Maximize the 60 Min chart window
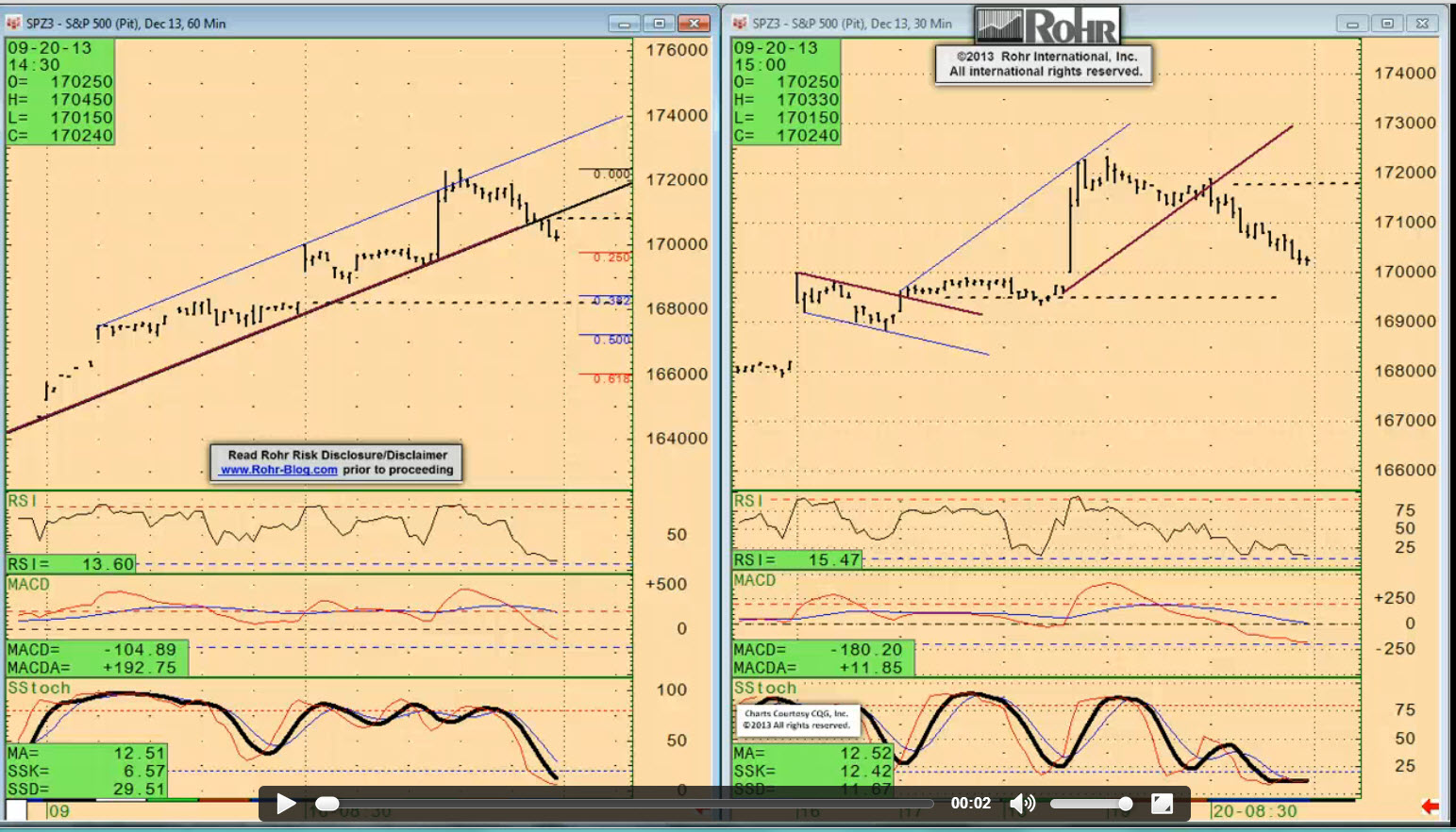Image resolution: width=1456 pixels, height=832 pixels. coord(659,24)
